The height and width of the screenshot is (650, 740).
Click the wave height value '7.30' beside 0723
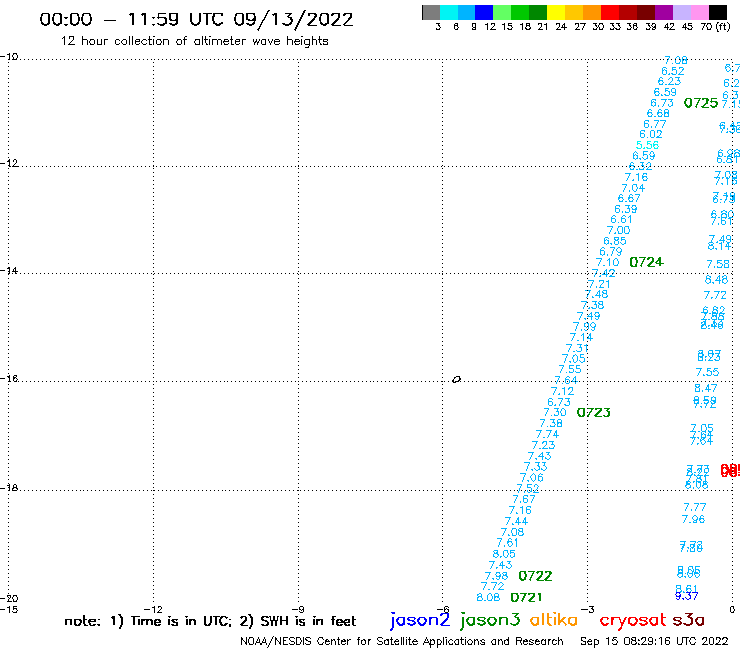click(x=555, y=413)
